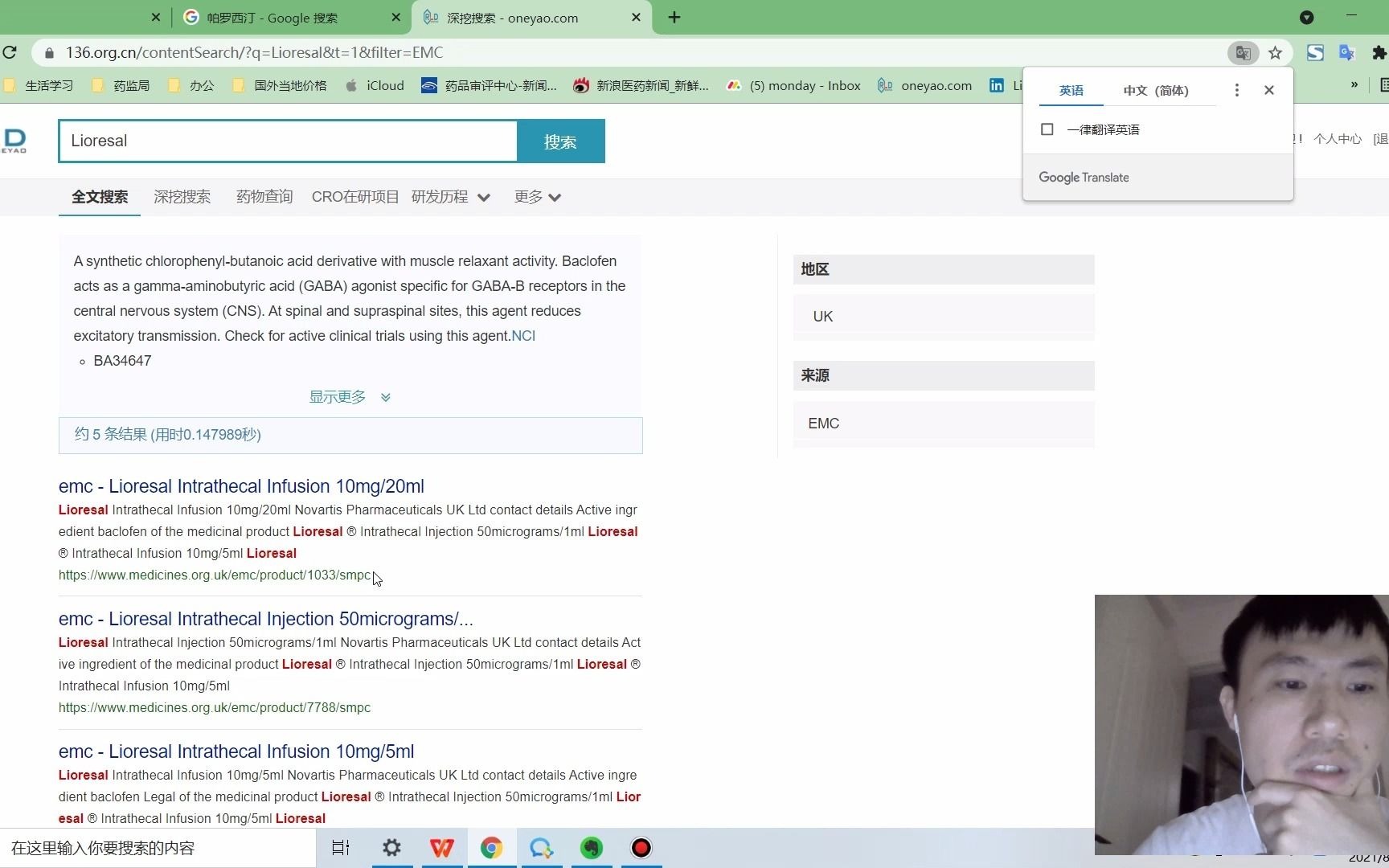1389x868 pixels.
Task: Open the iCloud bookmark
Action: pos(375,86)
